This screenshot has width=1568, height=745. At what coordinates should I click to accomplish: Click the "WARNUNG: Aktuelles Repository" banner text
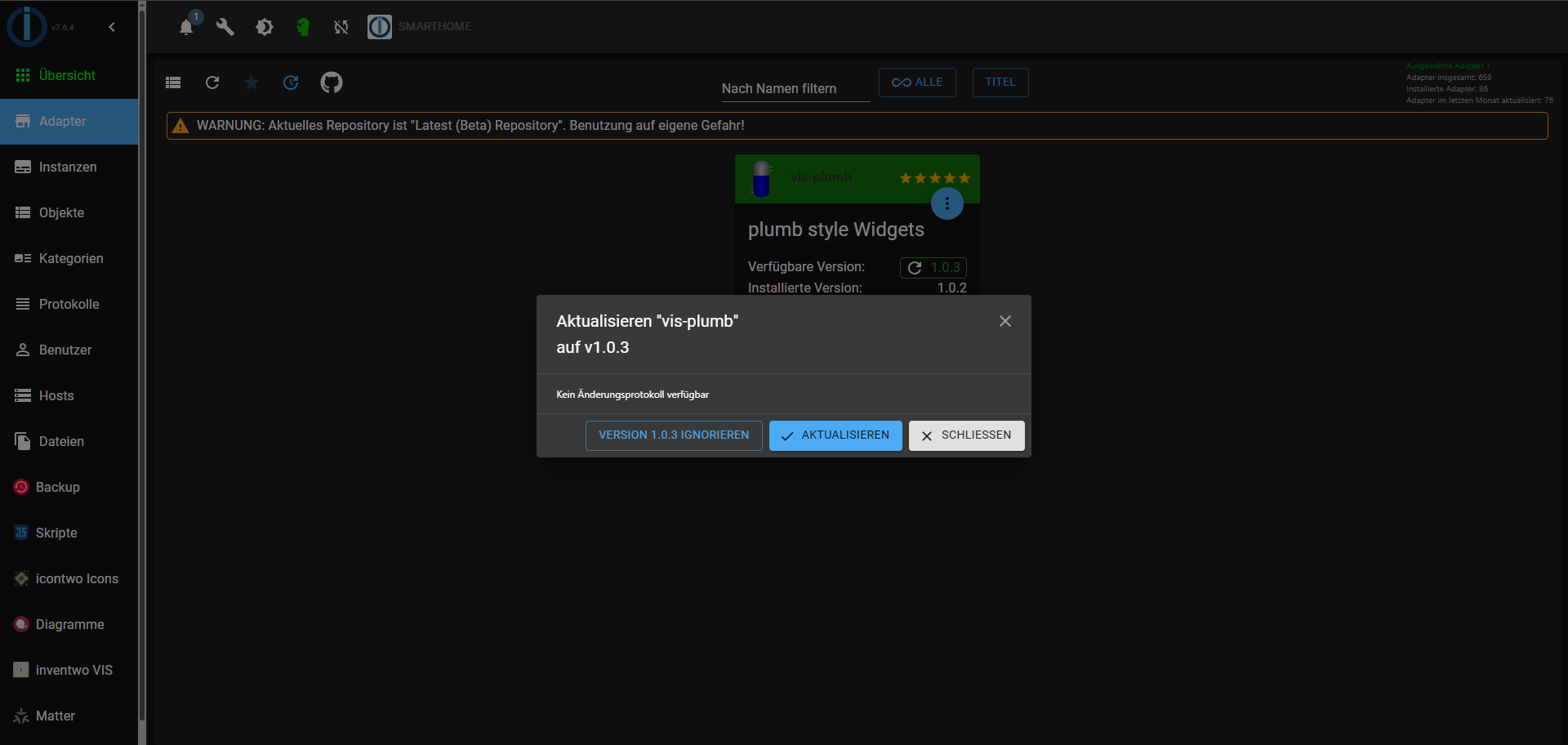point(470,126)
